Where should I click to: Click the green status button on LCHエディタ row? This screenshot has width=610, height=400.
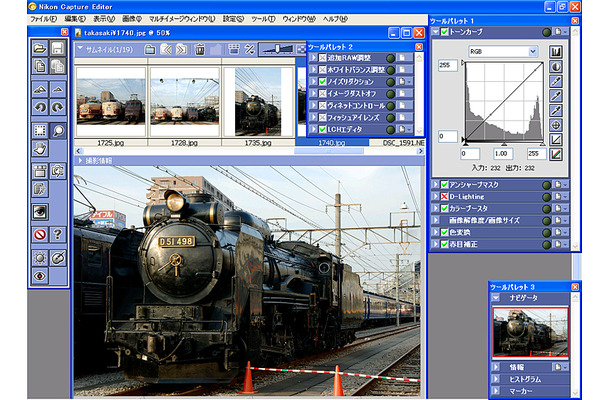tap(390, 130)
